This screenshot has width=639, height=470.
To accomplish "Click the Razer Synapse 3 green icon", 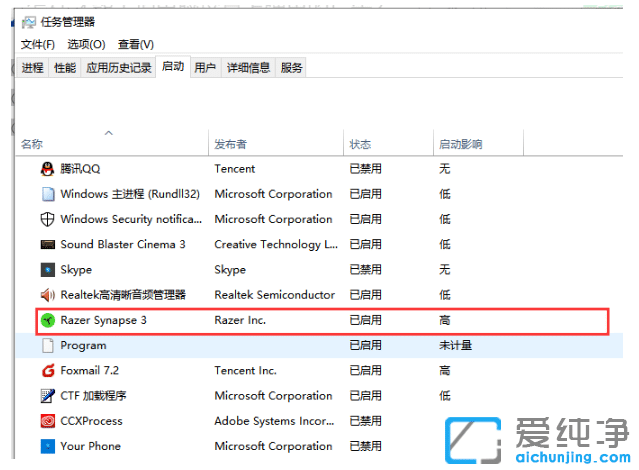I will pos(47,321).
